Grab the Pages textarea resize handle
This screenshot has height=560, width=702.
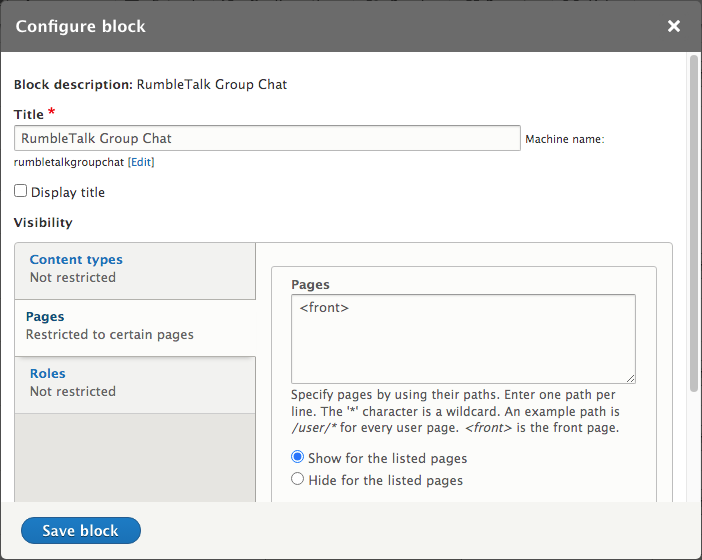(x=630, y=377)
